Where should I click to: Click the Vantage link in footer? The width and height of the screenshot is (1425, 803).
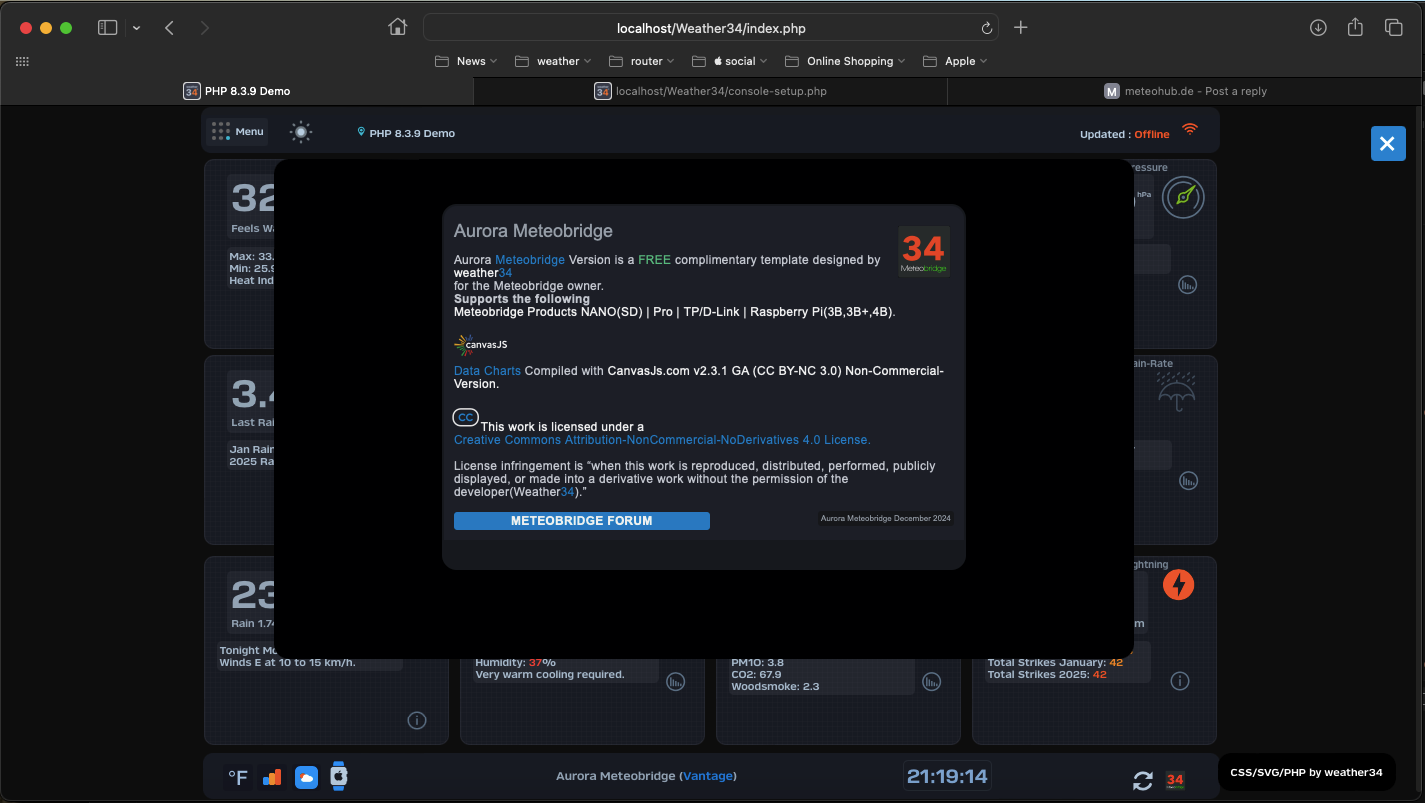(x=707, y=776)
